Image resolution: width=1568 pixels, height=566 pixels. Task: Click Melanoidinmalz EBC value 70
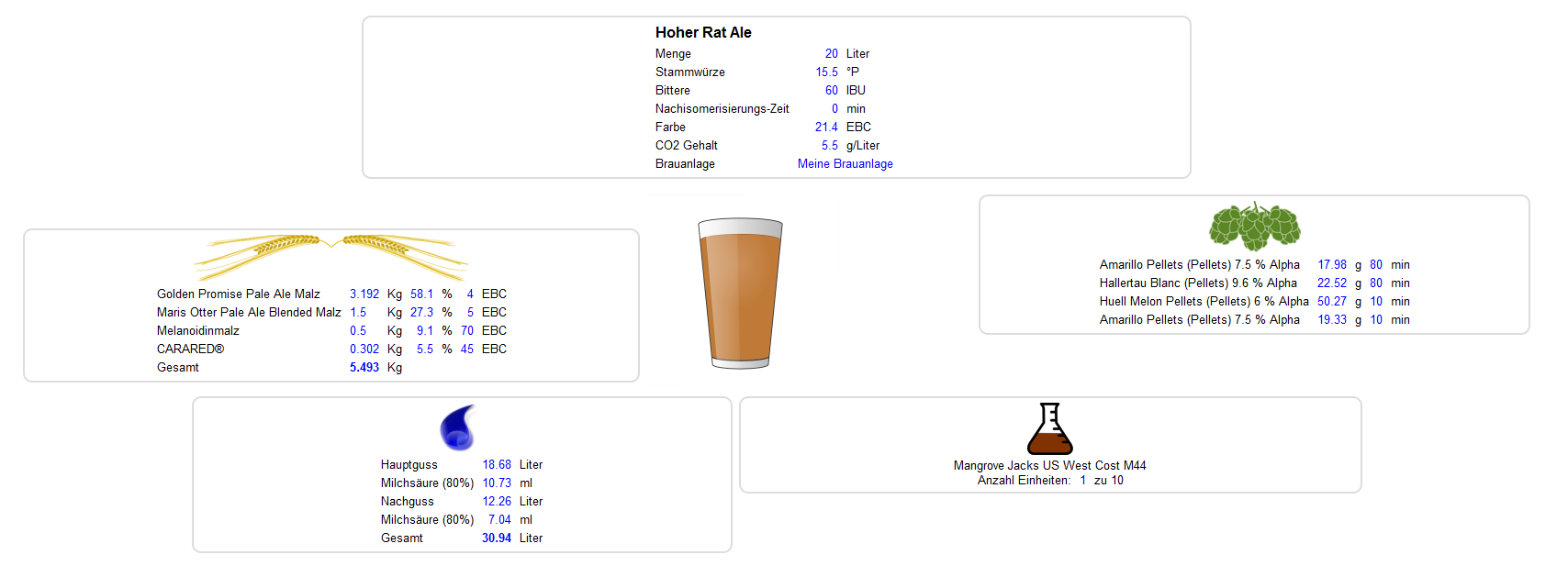(x=467, y=331)
